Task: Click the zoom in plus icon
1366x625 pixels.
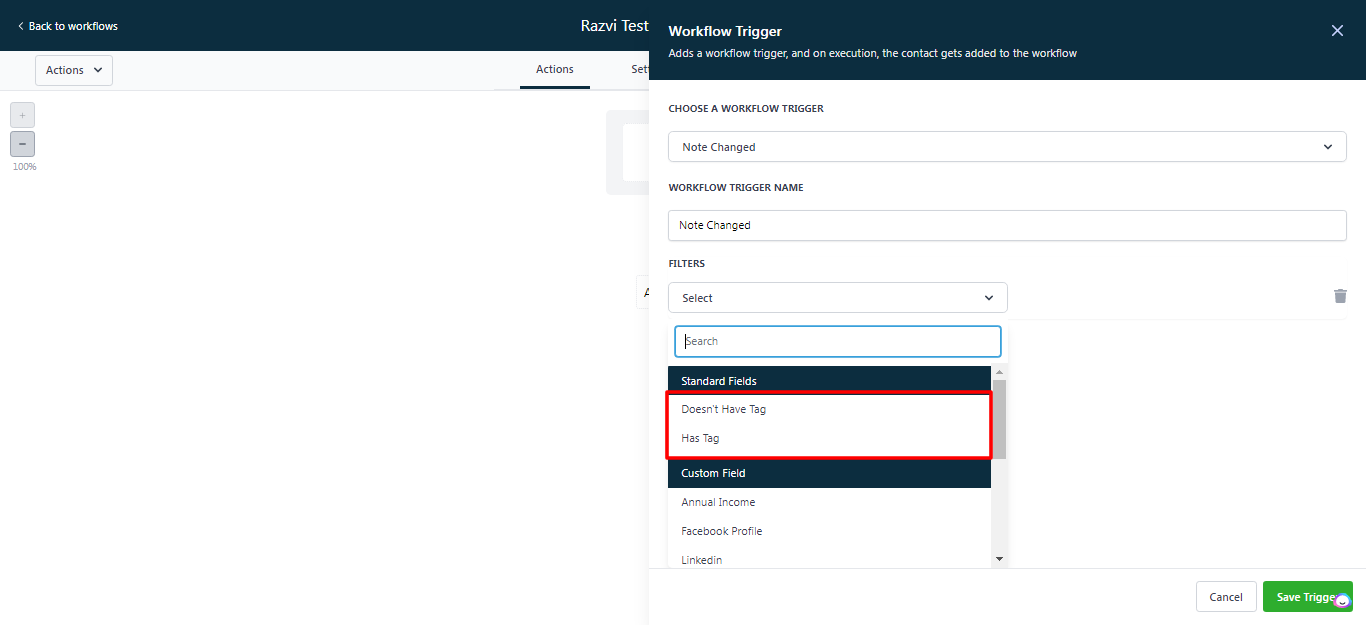Action: (22, 115)
